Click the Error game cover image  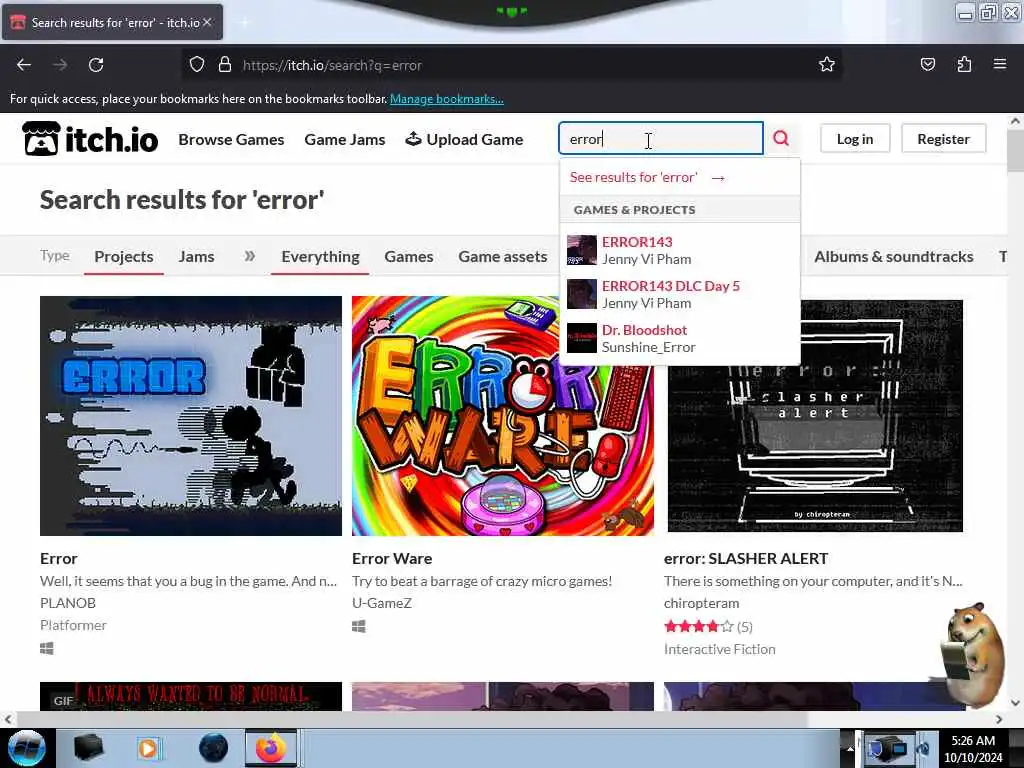191,416
